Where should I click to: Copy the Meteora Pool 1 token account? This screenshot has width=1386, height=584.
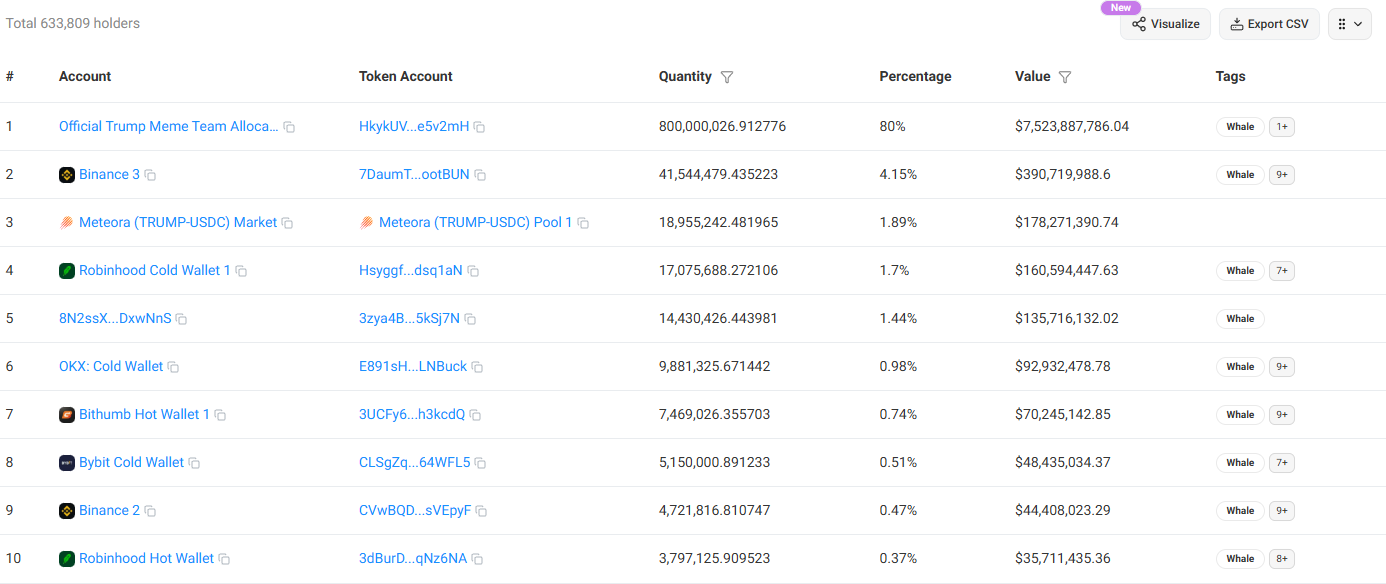pyautogui.click(x=583, y=223)
